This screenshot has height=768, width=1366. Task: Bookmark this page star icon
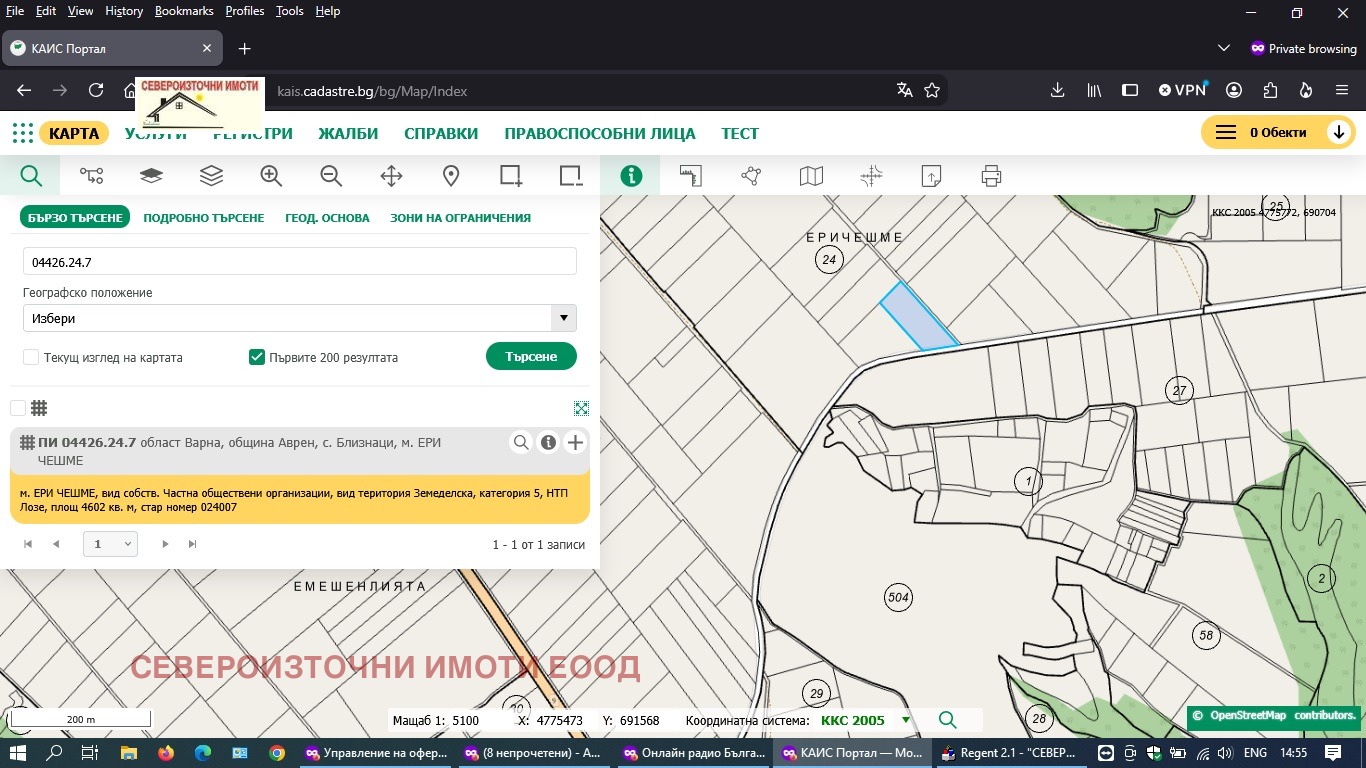(x=932, y=90)
